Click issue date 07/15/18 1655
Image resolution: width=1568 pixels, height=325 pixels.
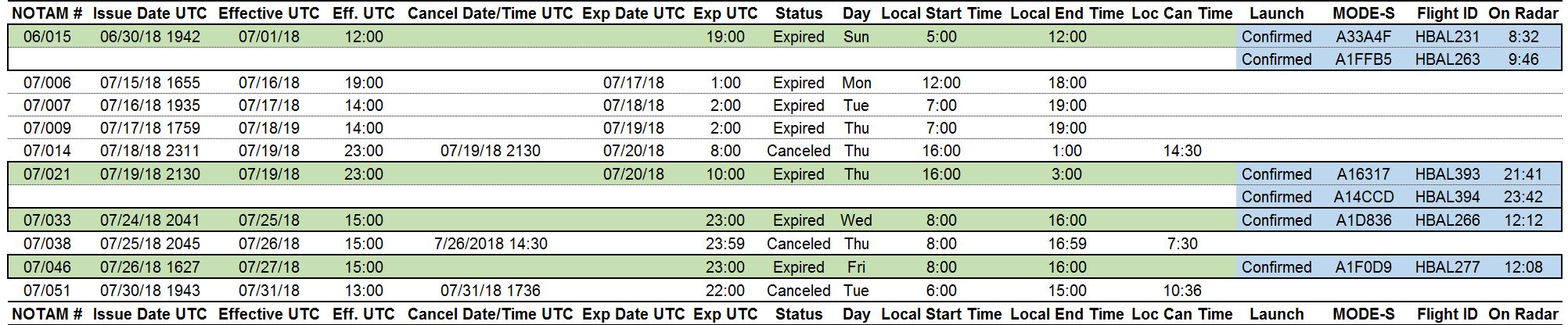coord(149,83)
